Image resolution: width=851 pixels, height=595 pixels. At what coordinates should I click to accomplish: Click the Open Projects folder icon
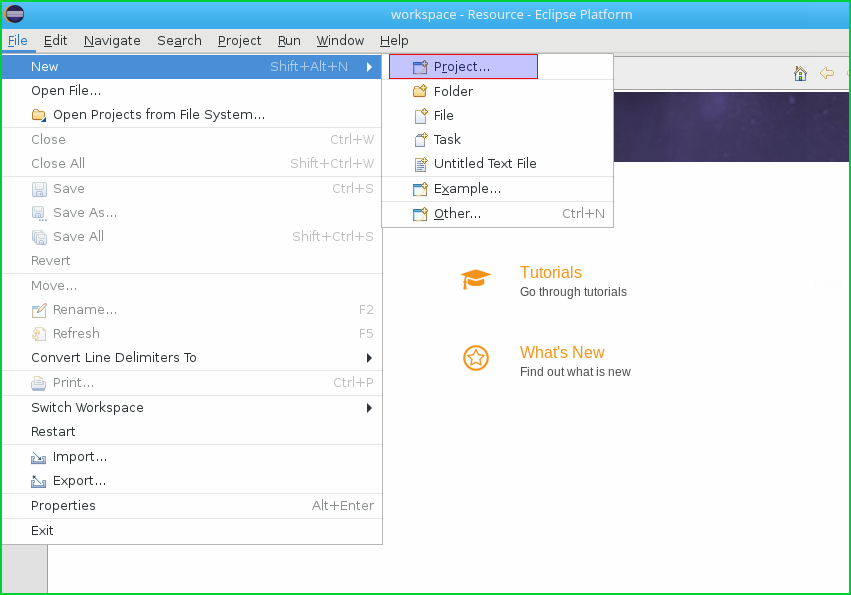point(39,115)
